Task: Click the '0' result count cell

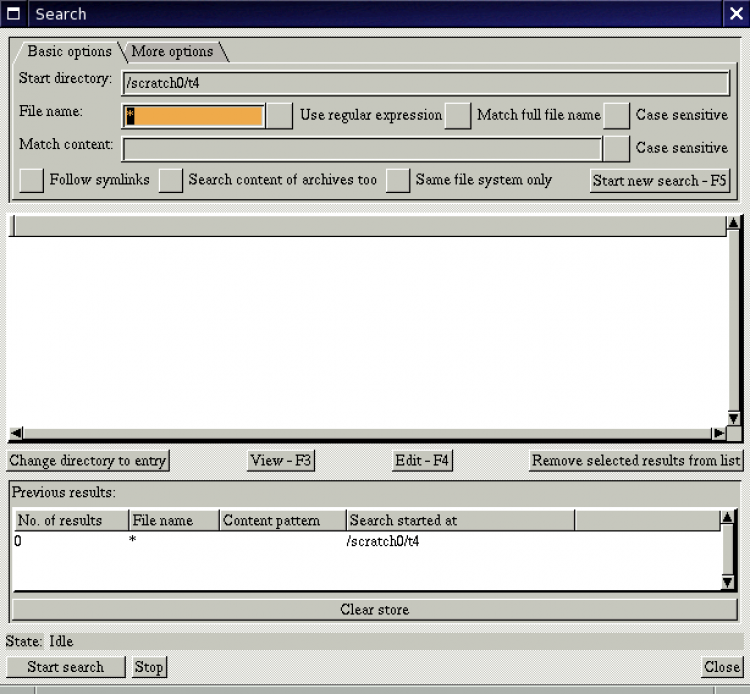Action: (18, 541)
